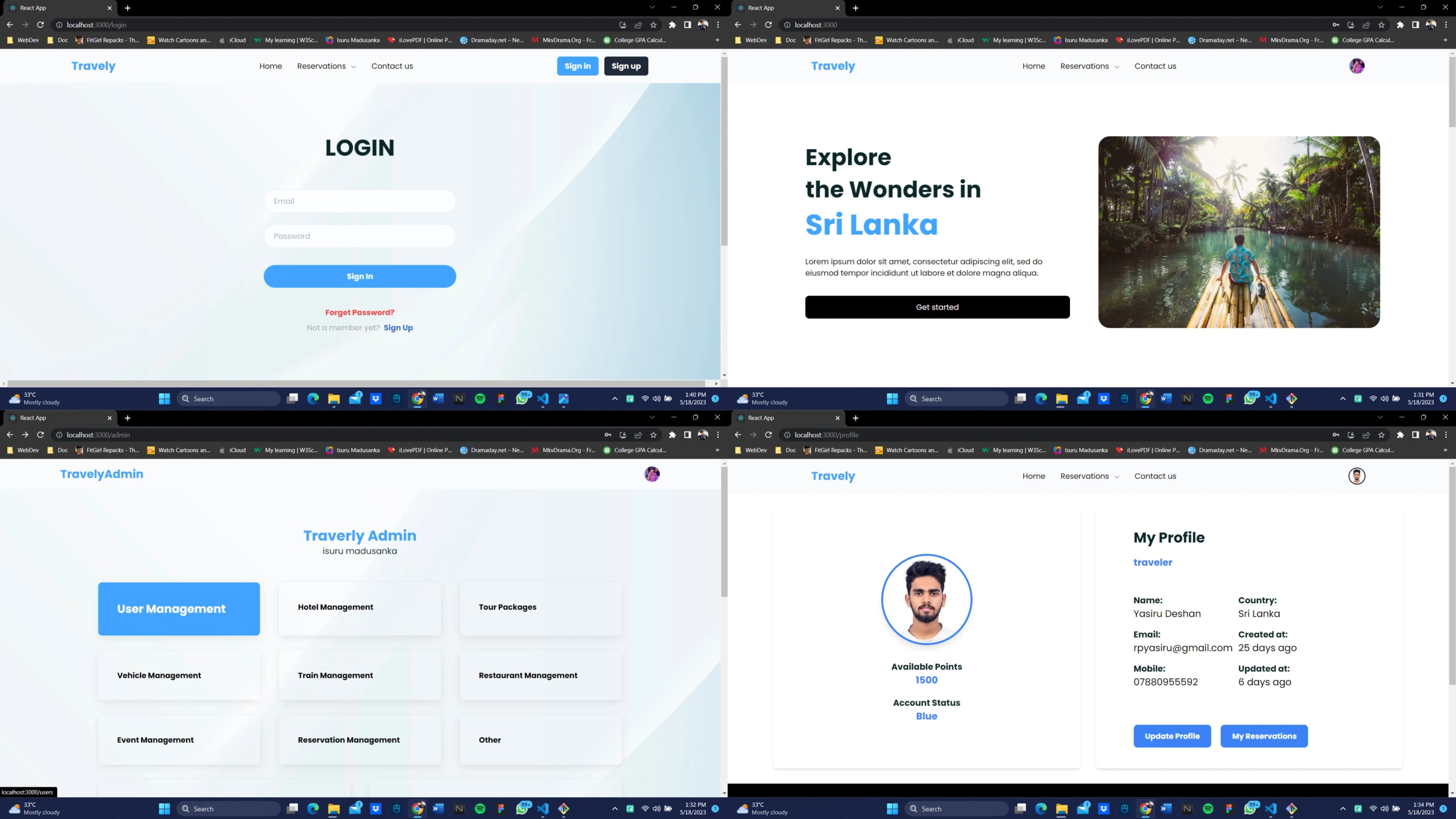Open the avatar menu on the TravelyAdmin header

click(x=652, y=474)
